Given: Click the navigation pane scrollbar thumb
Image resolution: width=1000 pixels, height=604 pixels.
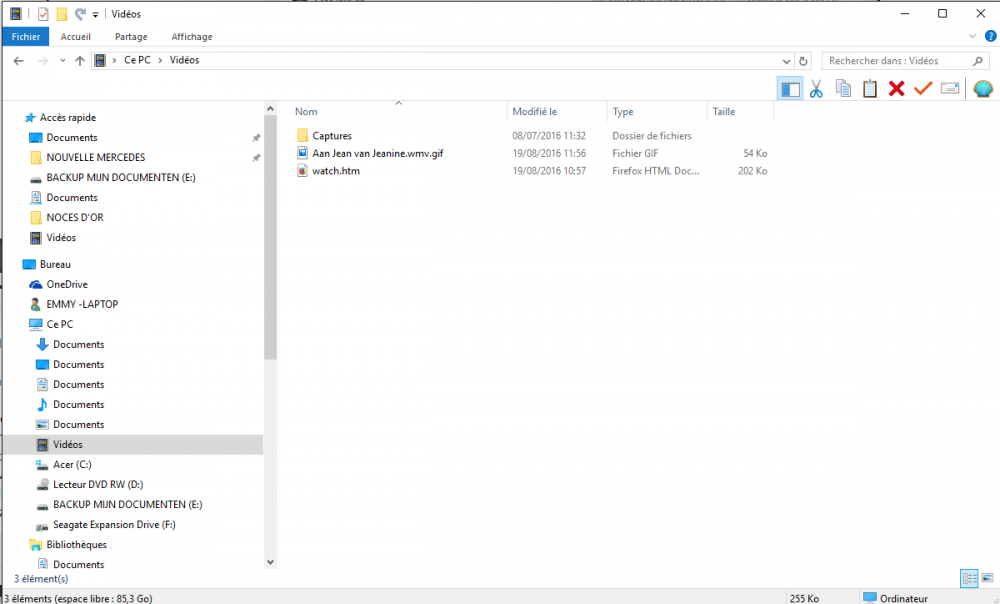Looking at the screenshot, I should pos(270,239).
